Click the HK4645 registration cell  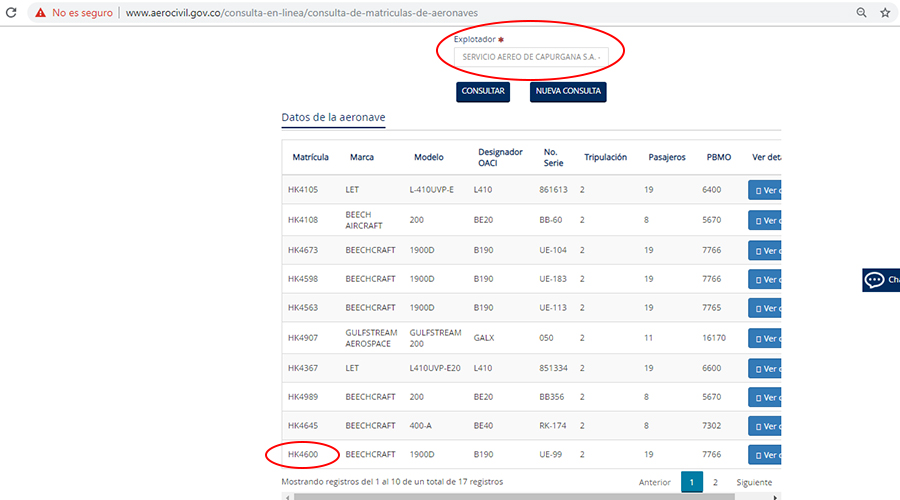[x=302, y=425]
